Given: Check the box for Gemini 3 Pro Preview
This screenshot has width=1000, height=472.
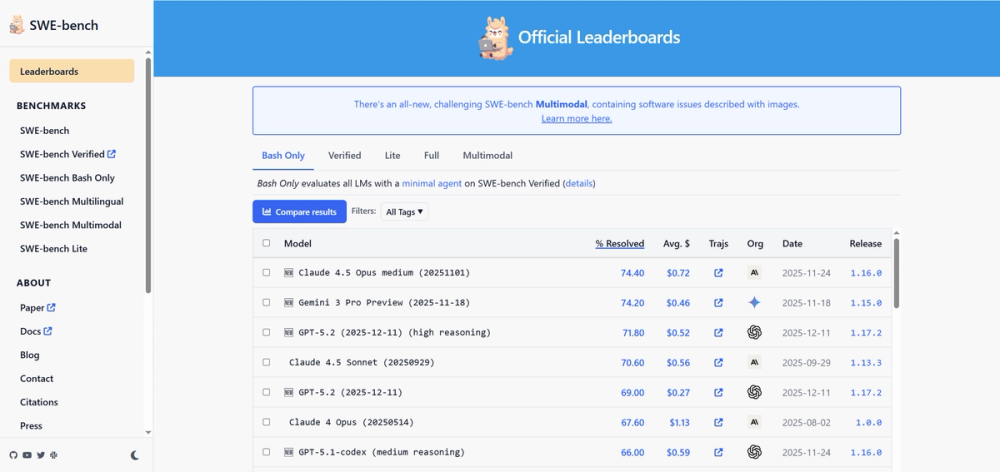Looking at the screenshot, I should [266, 302].
